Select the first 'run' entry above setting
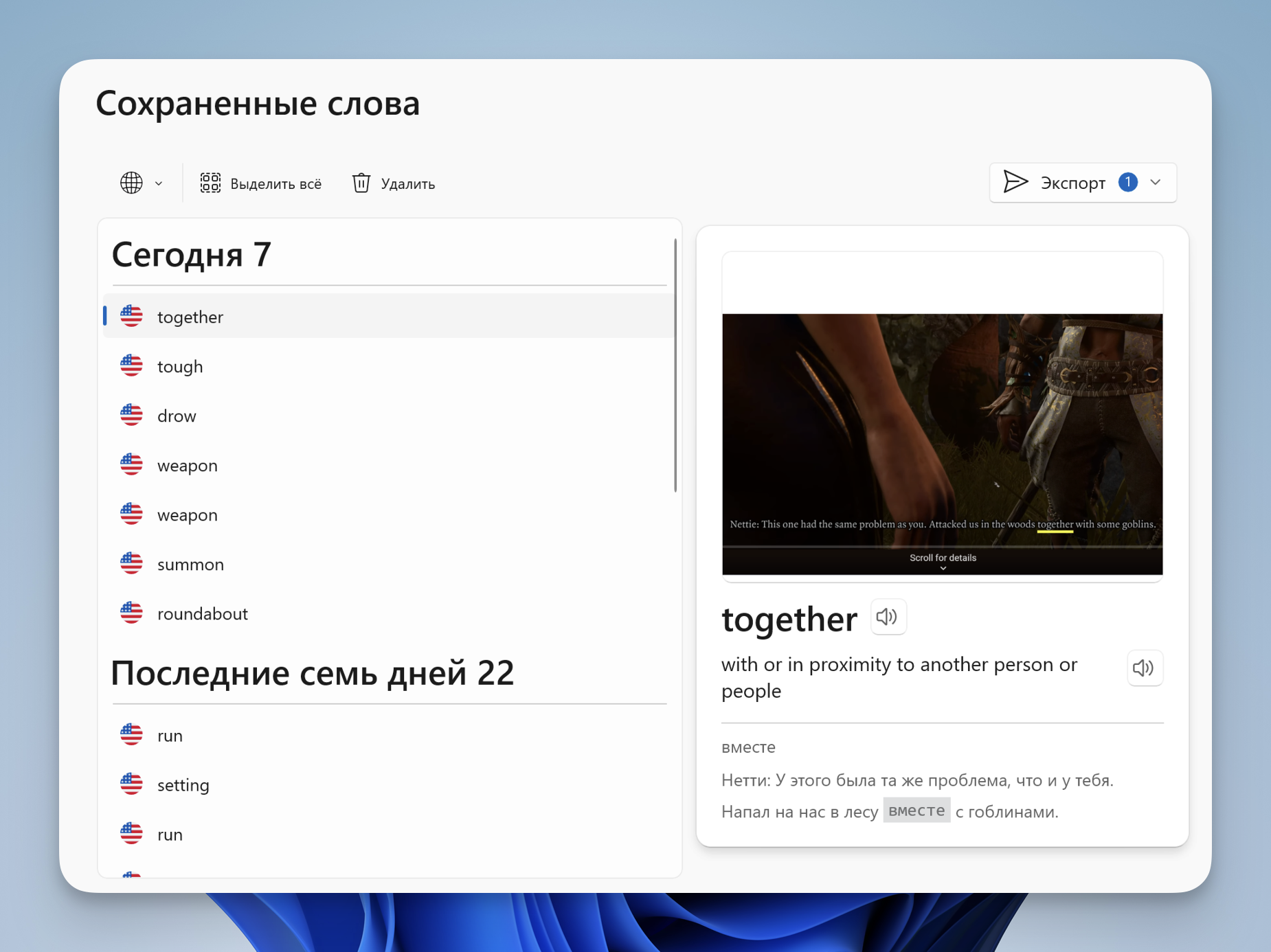Viewport: 1271px width, 952px height. click(x=387, y=736)
